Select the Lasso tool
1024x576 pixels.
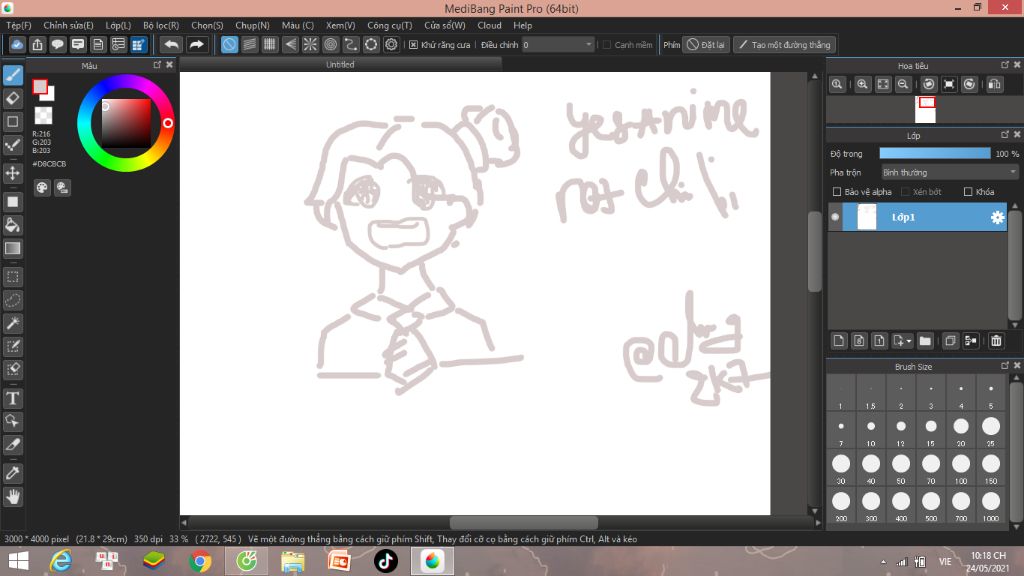tap(12, 300)
